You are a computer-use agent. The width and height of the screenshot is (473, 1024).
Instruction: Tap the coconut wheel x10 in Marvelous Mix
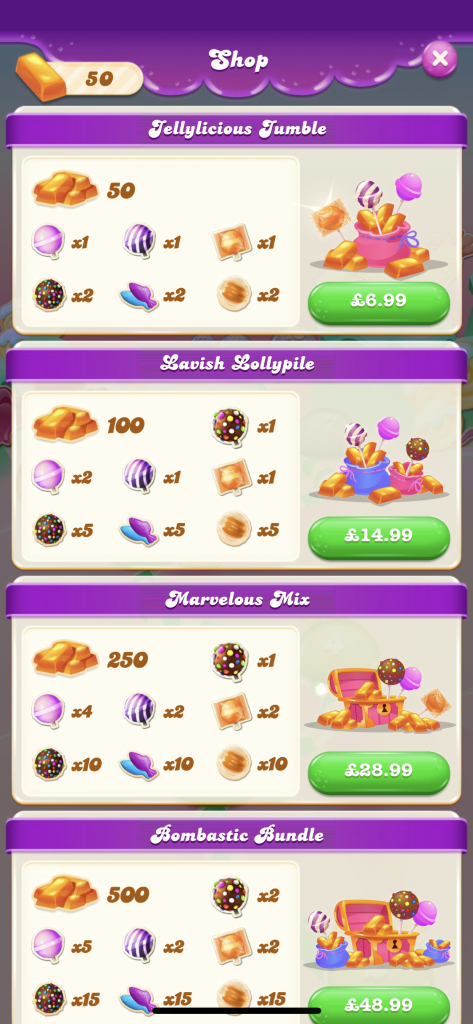click(x=234, y=763)
